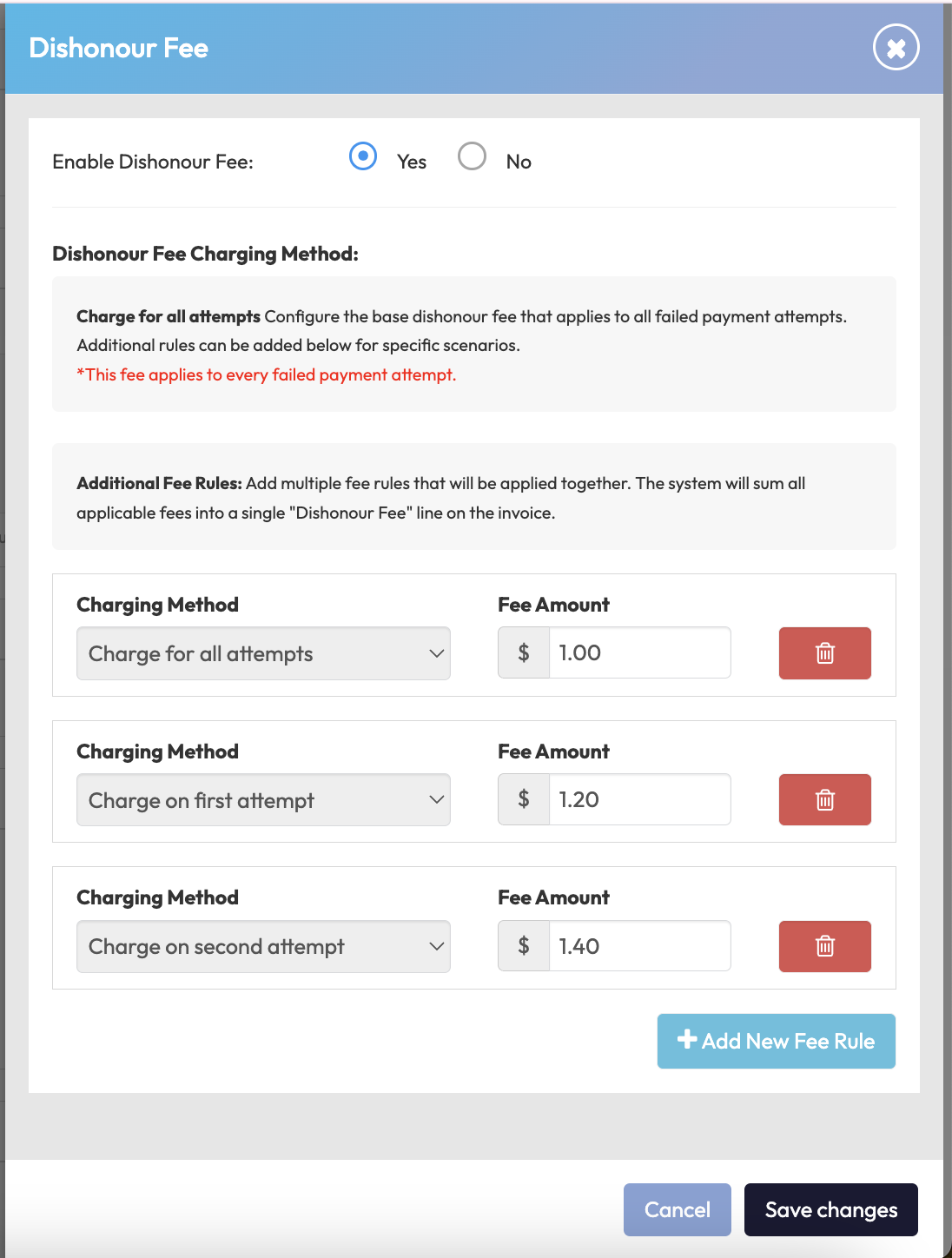The width and height of the screenshot is (952, 1258).
Task: Select No to disable Dishonour Fee
Action: point(472,156)
